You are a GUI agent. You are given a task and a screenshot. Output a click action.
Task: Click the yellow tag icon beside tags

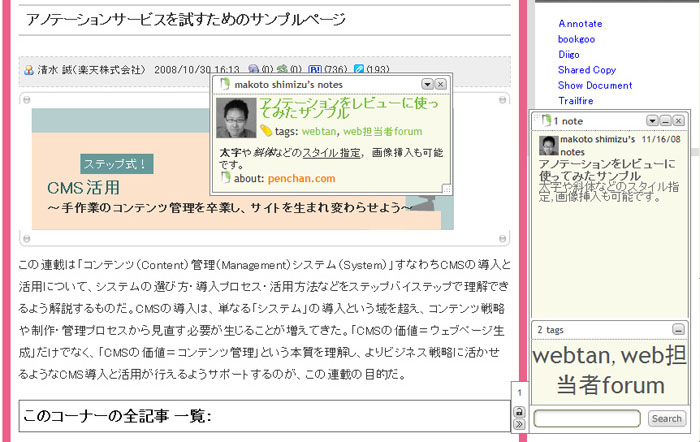point(266,131)
